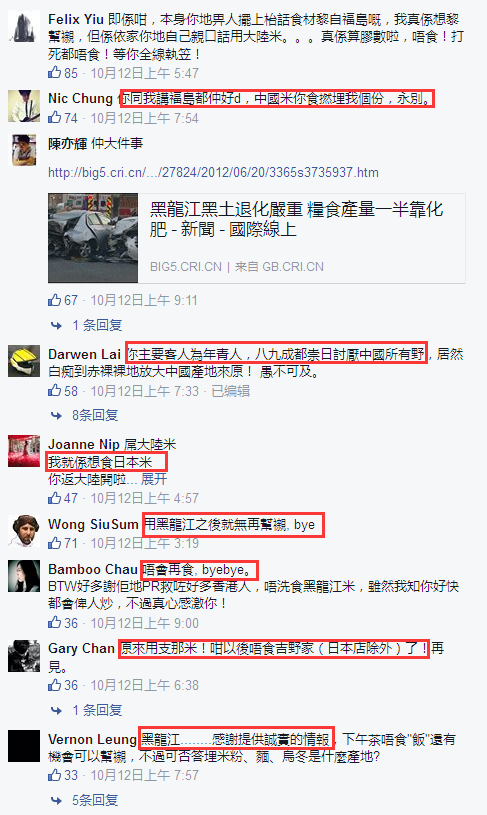Open the 黑龍江黑土退化嚴重 article headline
The height and width of the screenshot is (815, 487).
296,219
